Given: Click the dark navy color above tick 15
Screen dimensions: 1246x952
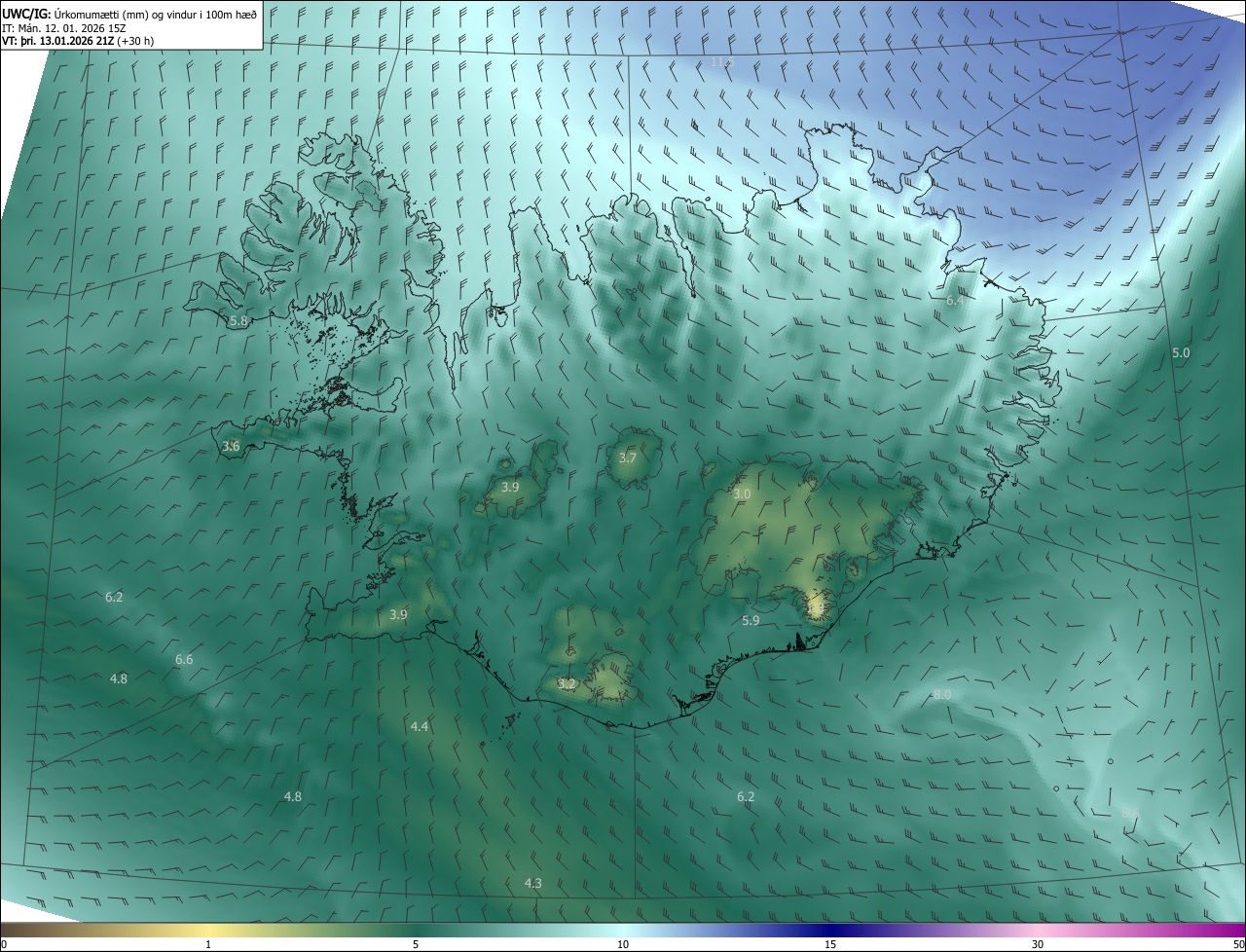Looking at the screenshot, I should pos(830,930).
